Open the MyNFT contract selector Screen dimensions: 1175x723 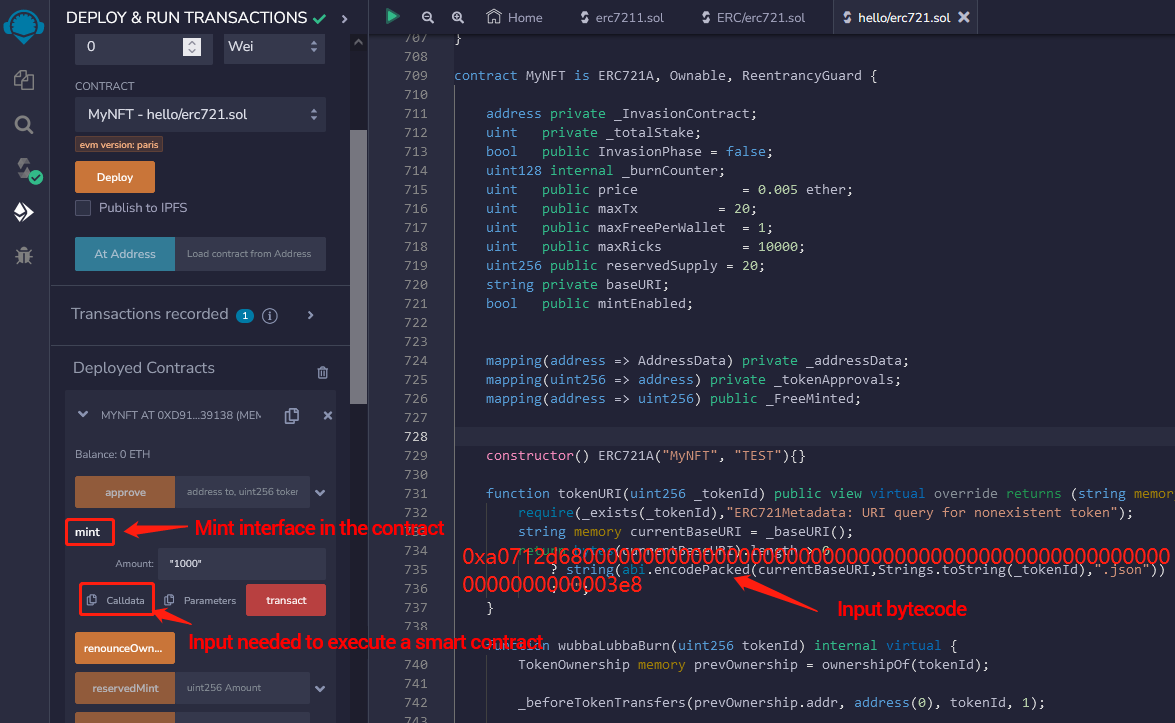coord(200,115)
